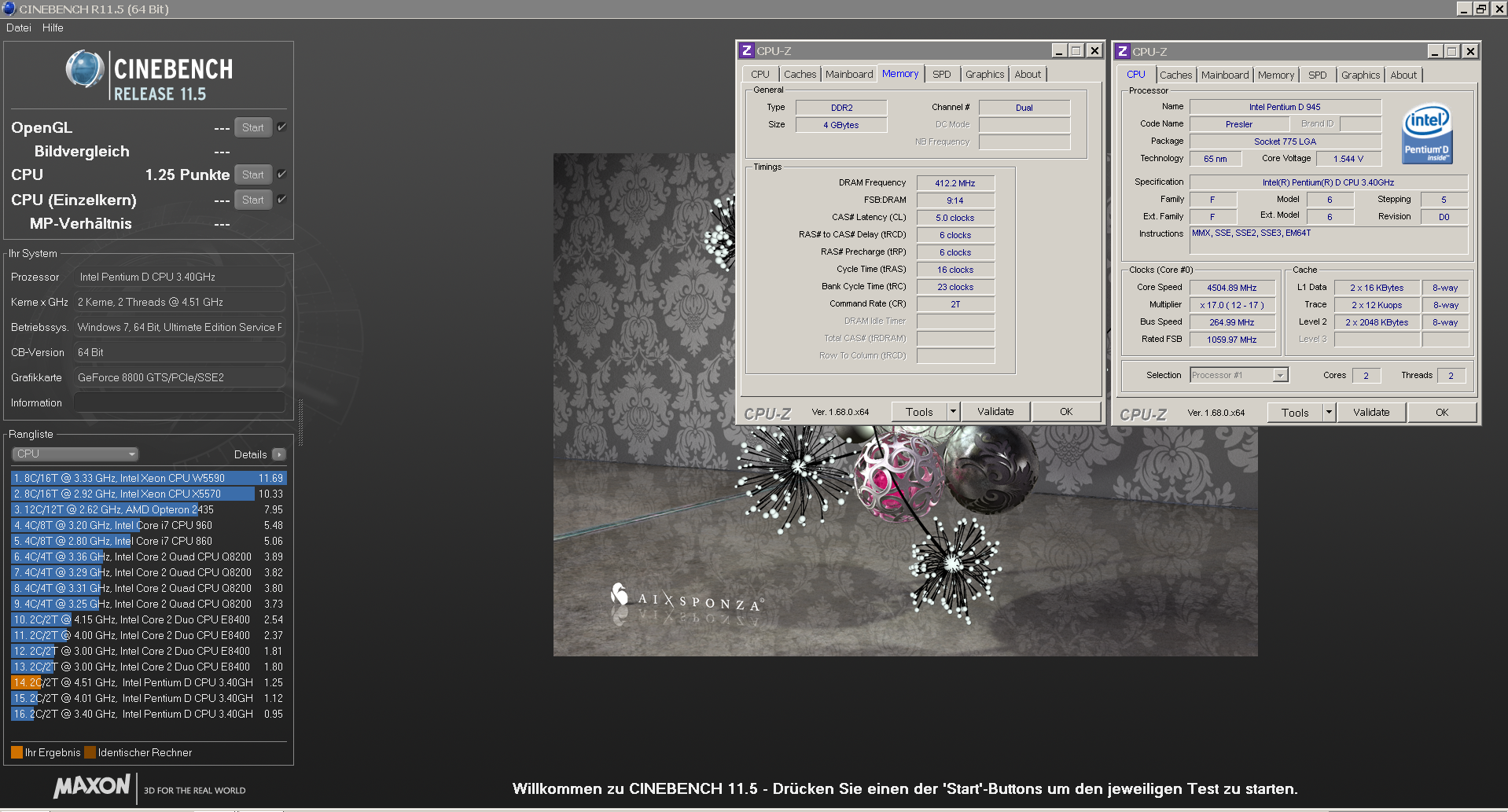
Task: Click Validate in Memory CPU-Z window
Action: 995,411
